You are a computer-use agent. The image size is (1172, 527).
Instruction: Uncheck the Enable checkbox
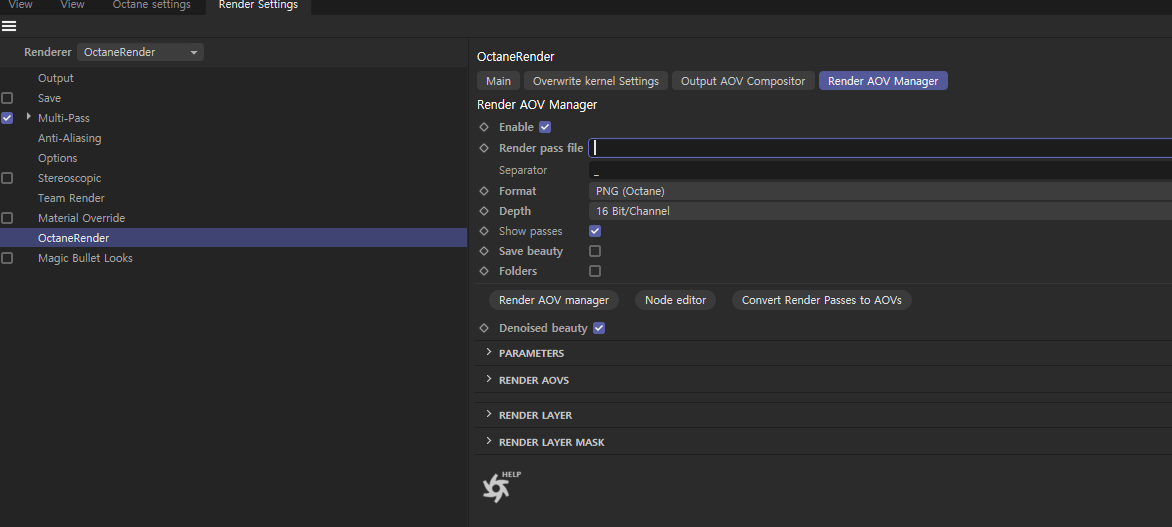545,127
